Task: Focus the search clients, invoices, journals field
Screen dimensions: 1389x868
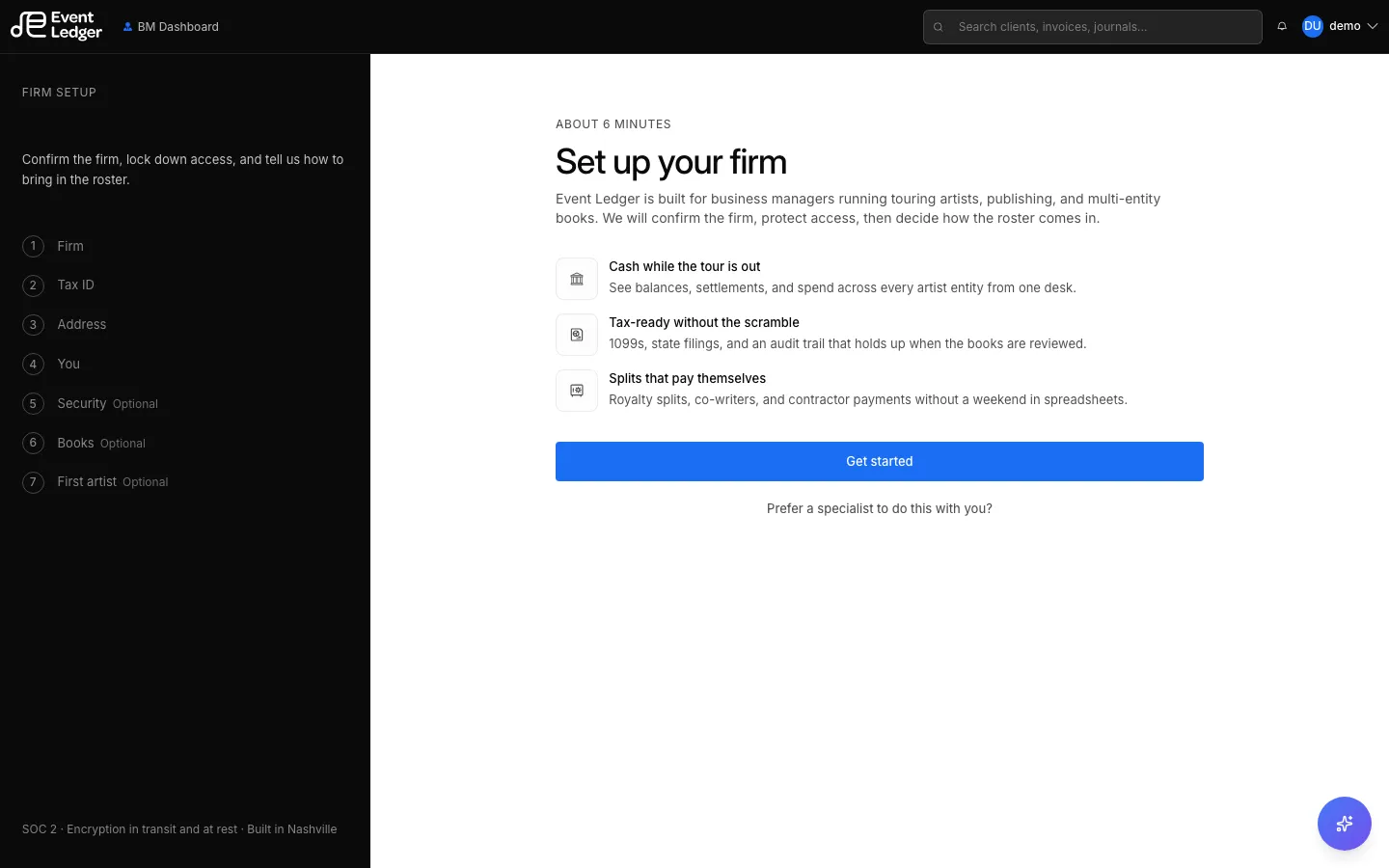Action: coord(1092,27)
